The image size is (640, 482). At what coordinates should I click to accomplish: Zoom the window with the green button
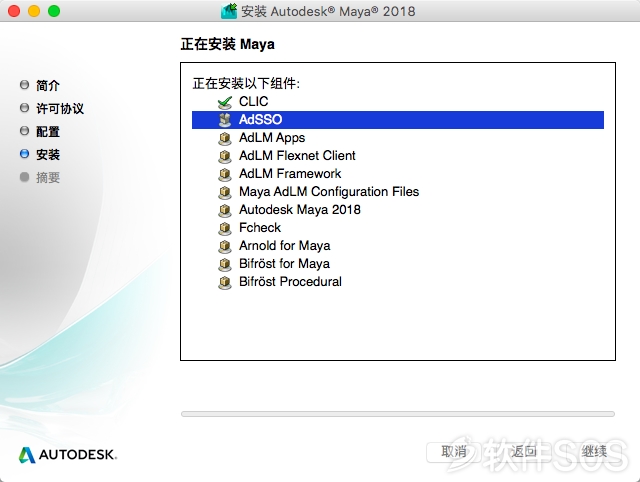point(54,11)
